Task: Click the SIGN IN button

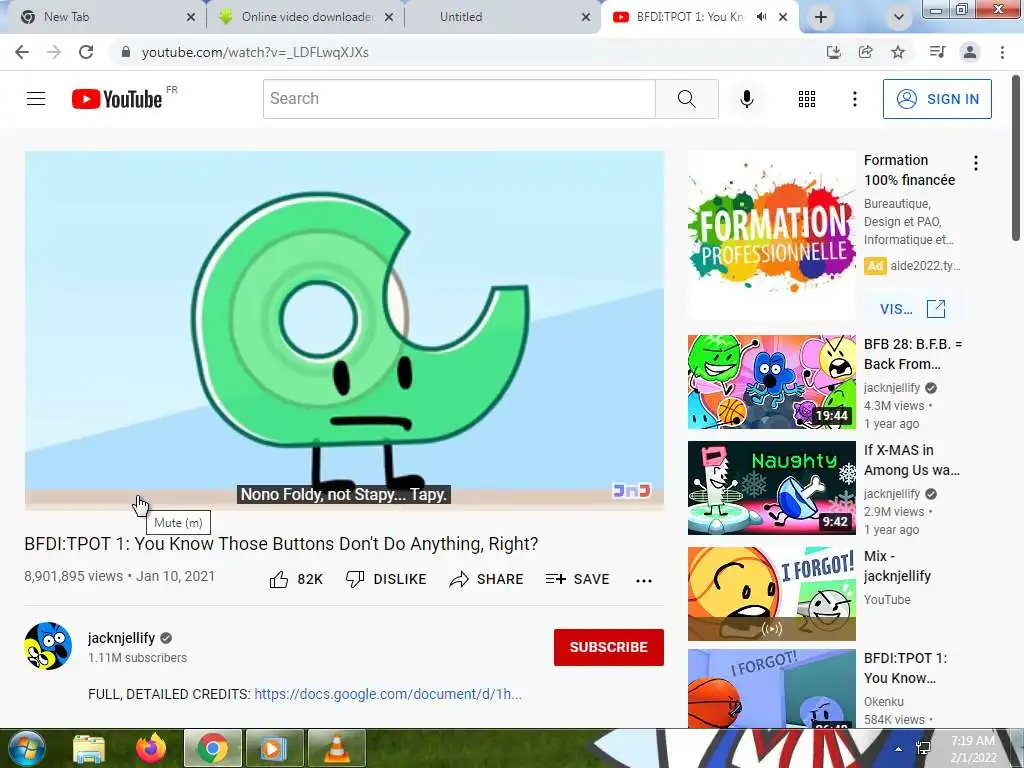Action: (937, 99)
